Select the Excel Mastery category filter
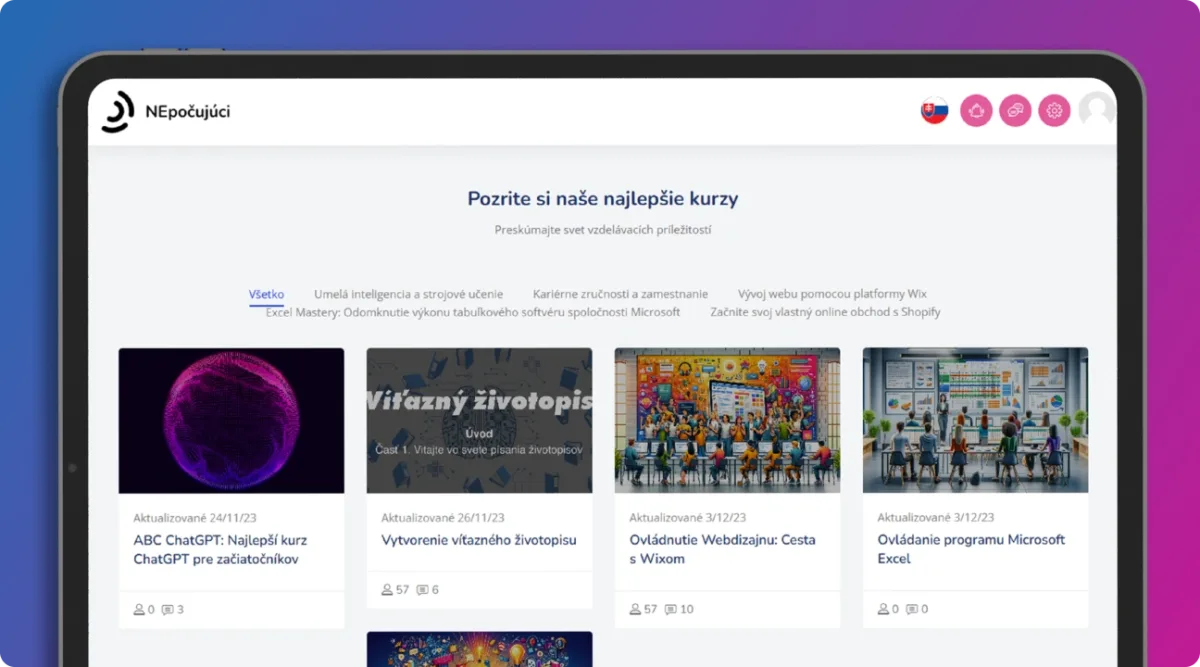The height and width of the screenshot is (667, 1200). point(473,312)
